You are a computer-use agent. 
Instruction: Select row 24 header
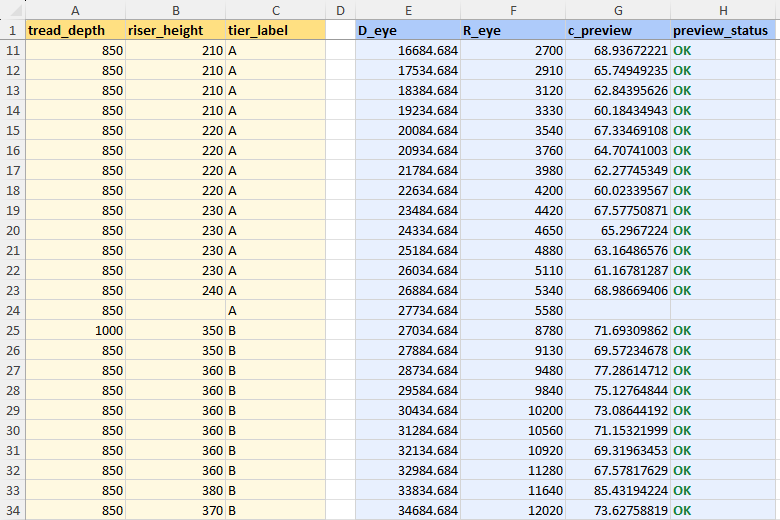tap(13, 311)
